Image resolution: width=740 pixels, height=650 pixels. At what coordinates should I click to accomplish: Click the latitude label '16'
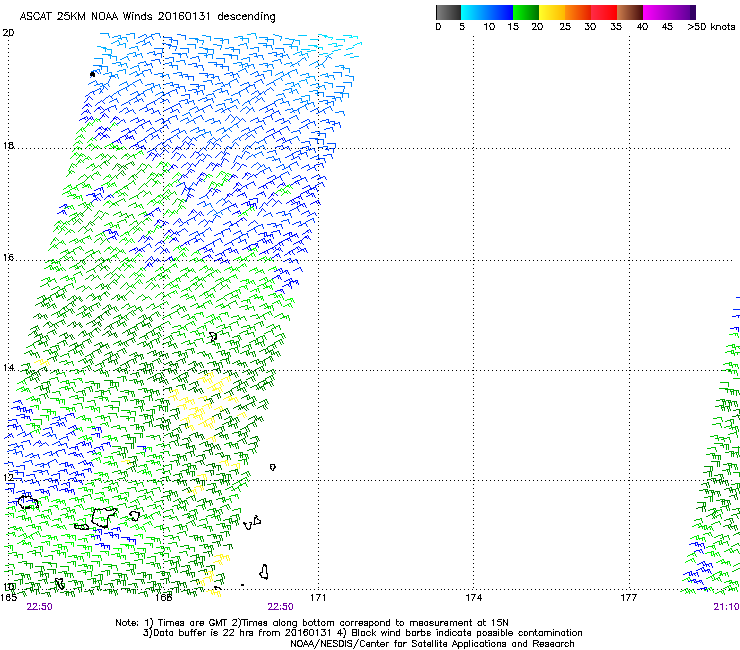coord(8,258)
